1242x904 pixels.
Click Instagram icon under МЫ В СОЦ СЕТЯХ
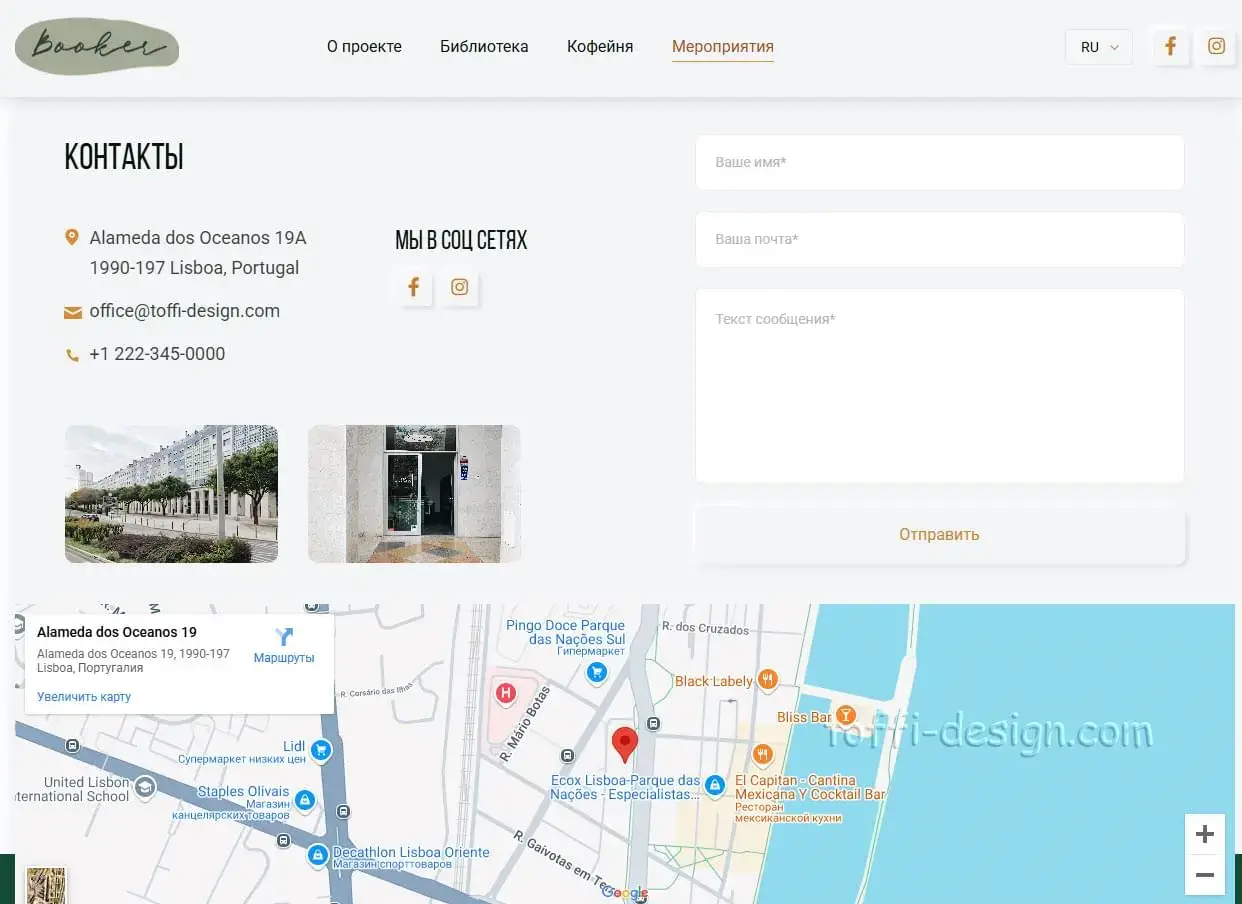[x=459, y=288]
